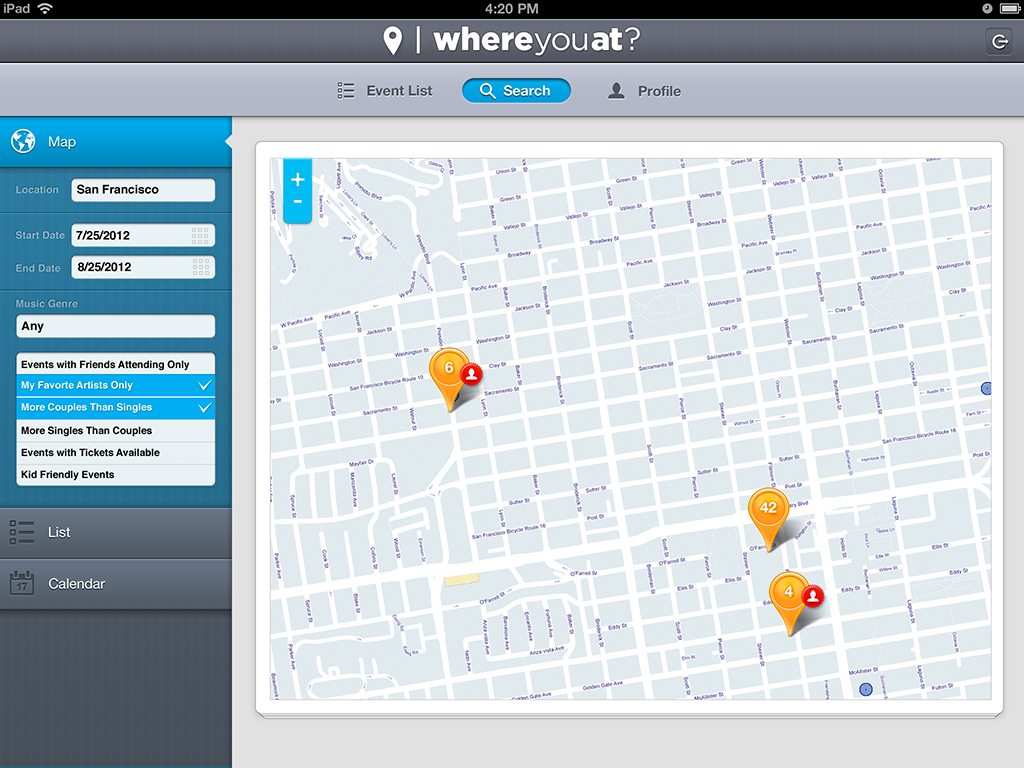
Task: Toggle More Couples Than Singles filter
Action: (116, 408)
